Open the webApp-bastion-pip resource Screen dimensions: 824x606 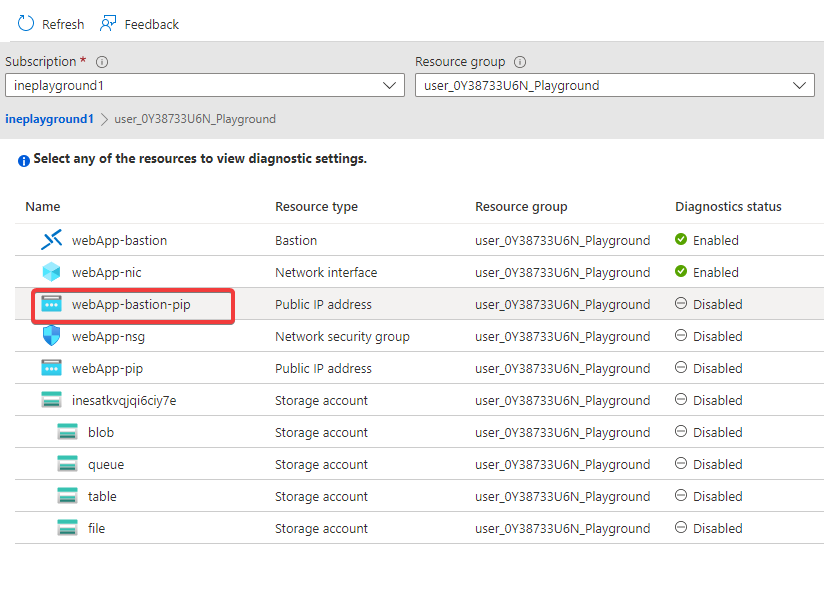(131, 304)
